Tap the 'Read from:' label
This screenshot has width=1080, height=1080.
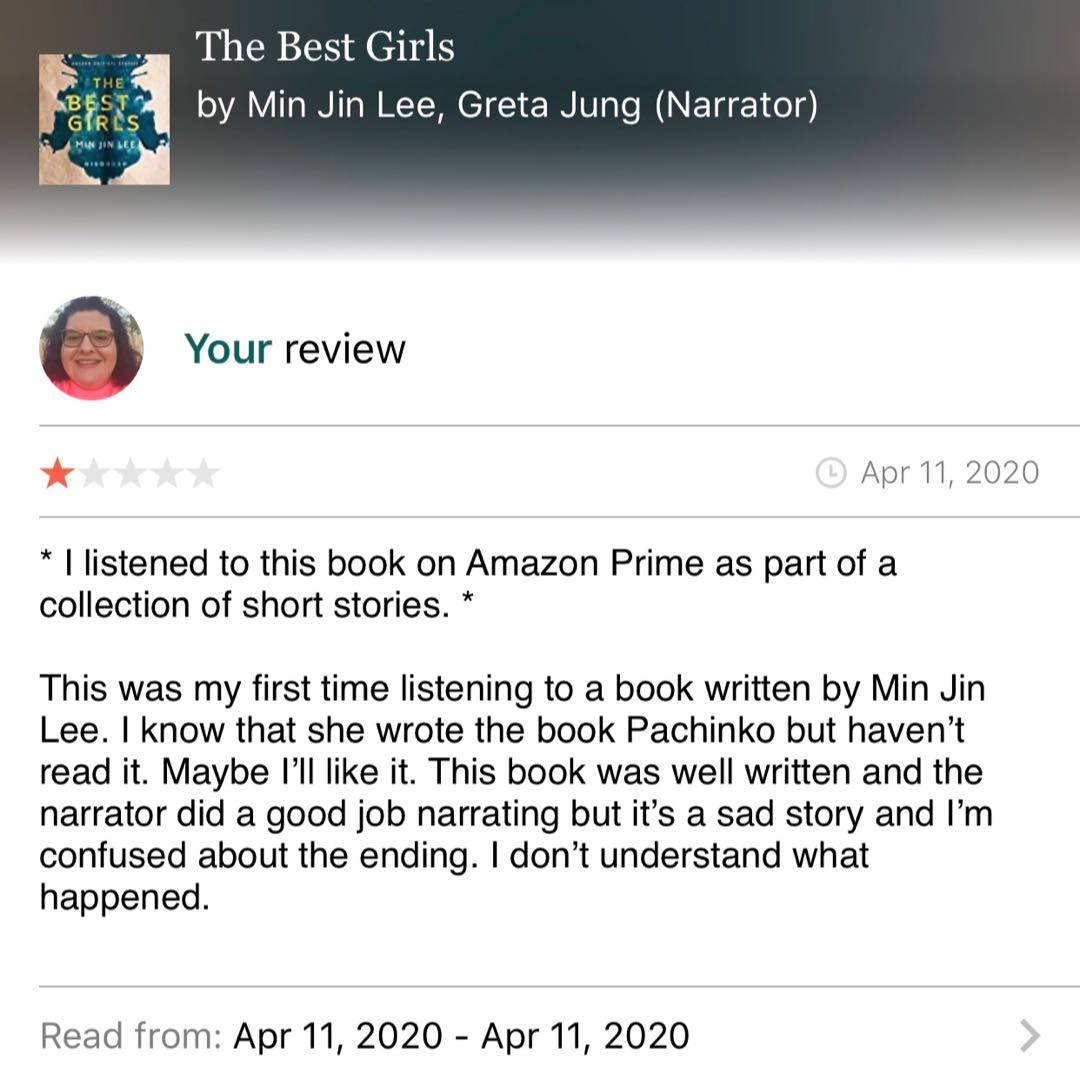click(x=131, y=1035)
